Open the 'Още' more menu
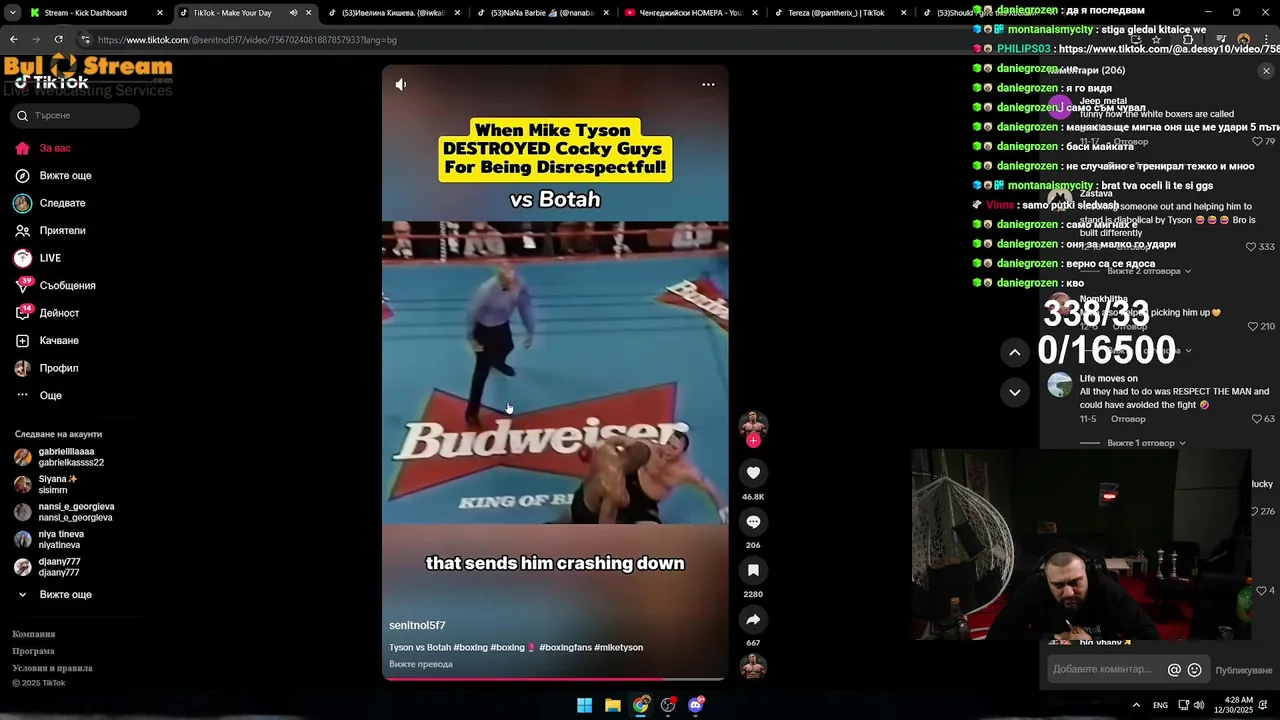Image resolution: width=1280 pixels, height=720 pixels. click(x=50, y=396)
